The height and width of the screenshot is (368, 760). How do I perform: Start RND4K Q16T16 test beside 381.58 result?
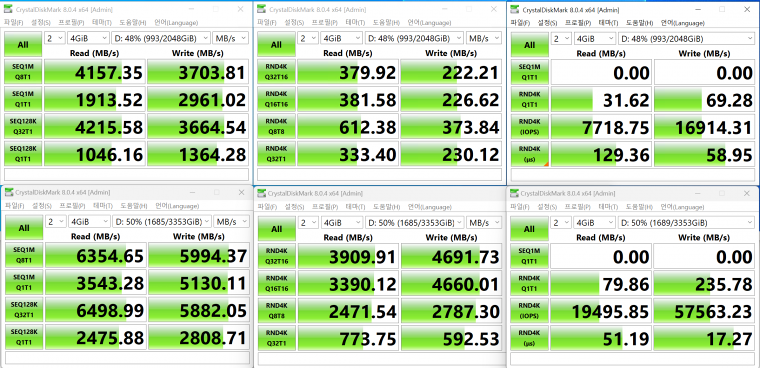276,99
